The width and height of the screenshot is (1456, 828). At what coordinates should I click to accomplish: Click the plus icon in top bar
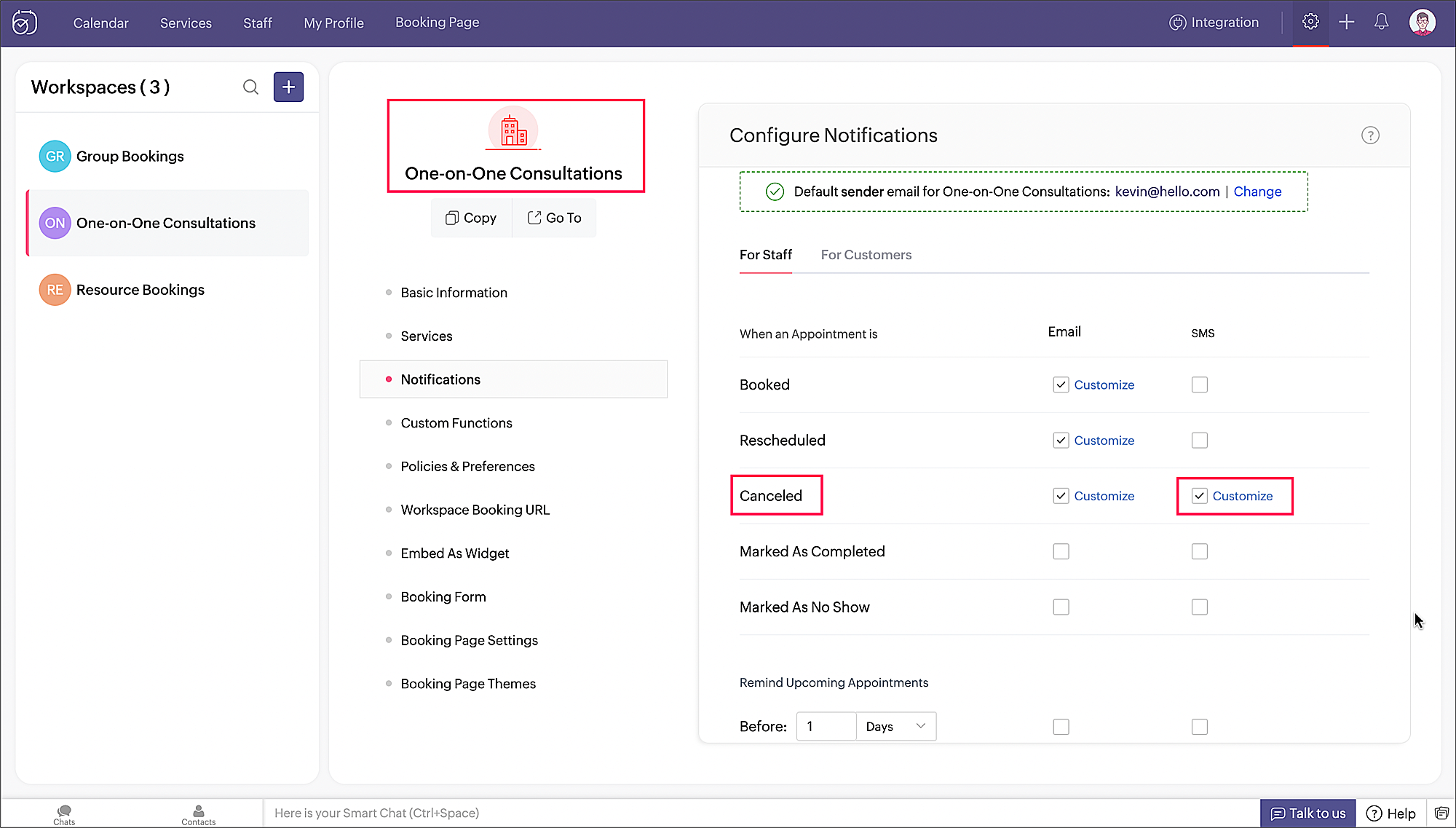point(1347,22)
